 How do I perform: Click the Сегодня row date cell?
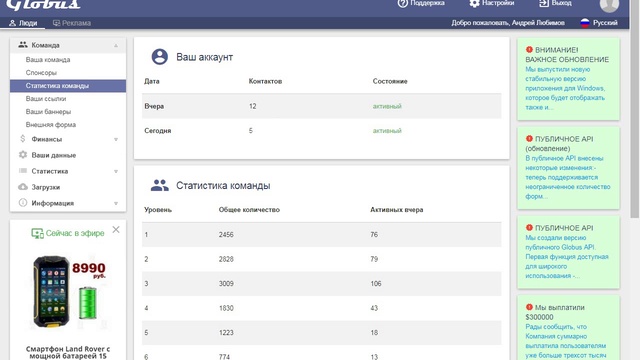(158, 131)
